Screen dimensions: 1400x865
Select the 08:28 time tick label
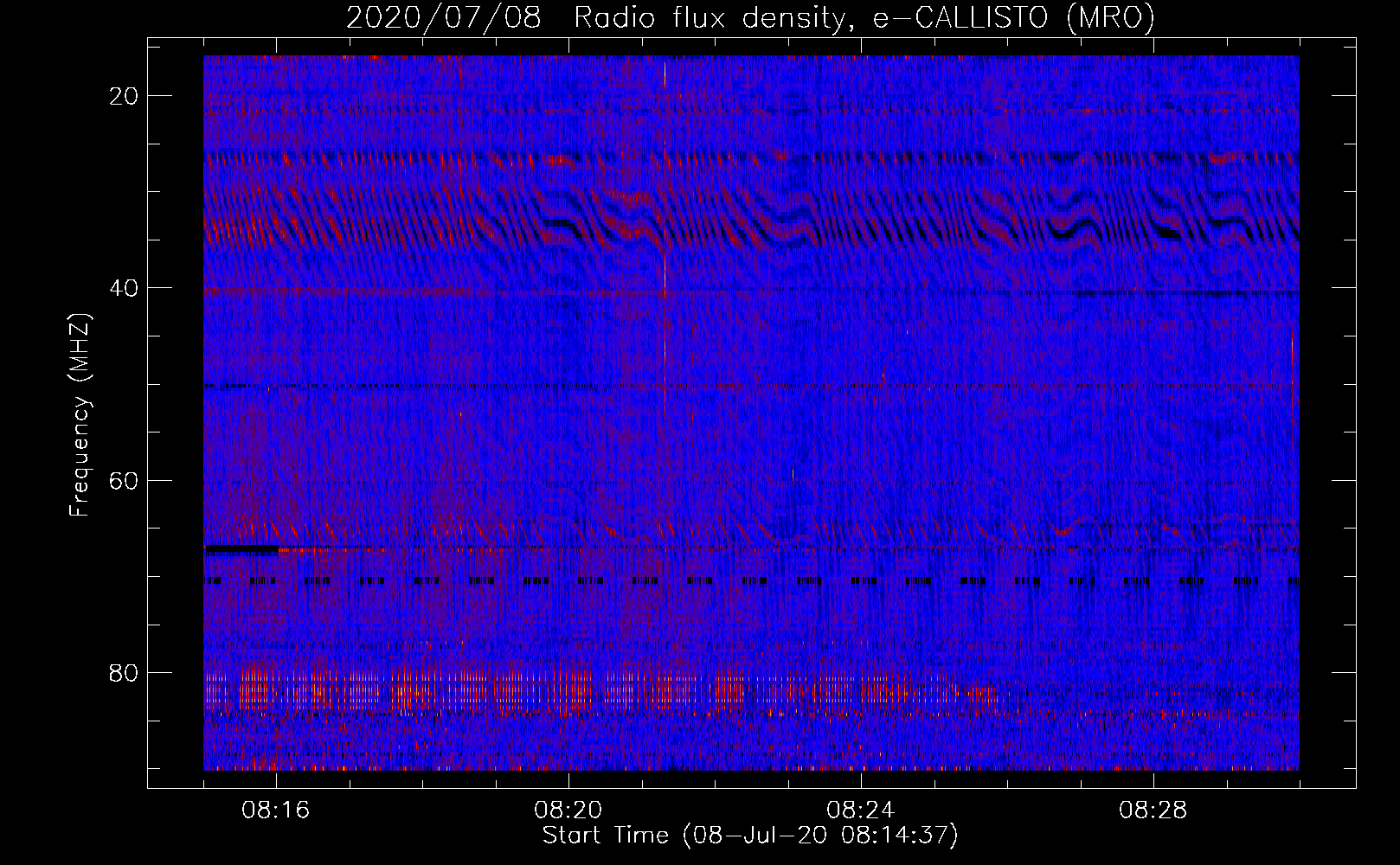[x=1153, y=811]
